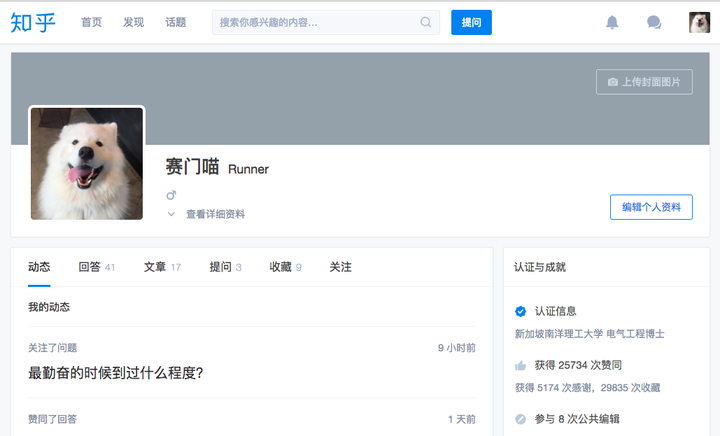Switch to the 回答 41 tab
The image size is (720, 436).
pos(96,267)
